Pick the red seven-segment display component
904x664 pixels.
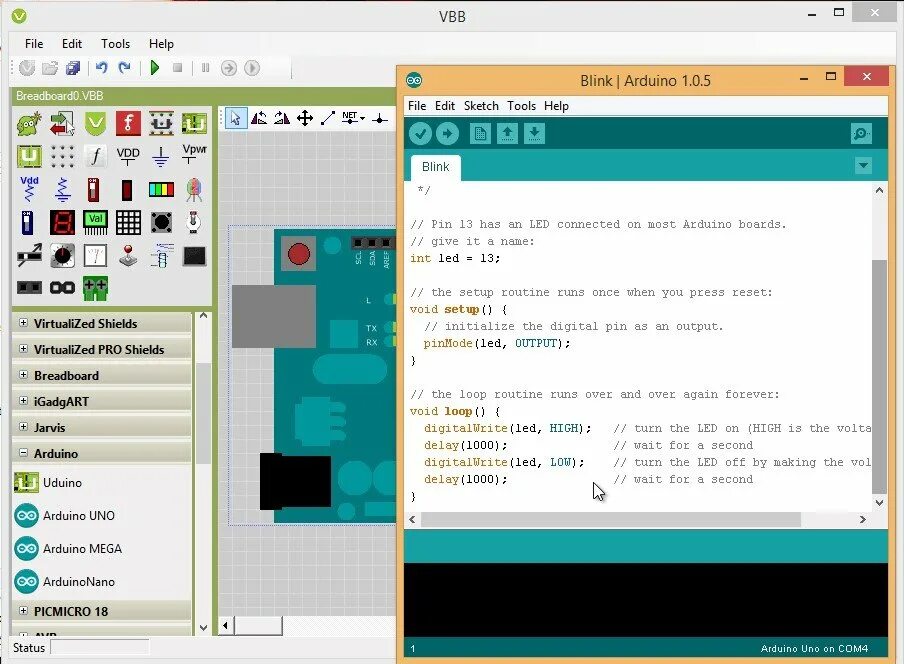click(x=62, y=222)
